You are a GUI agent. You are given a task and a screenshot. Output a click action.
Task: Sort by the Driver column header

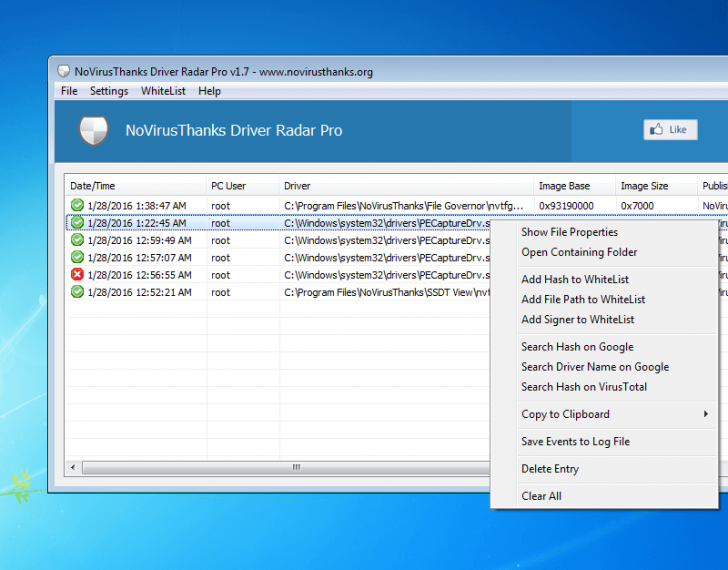pos(406,186)
